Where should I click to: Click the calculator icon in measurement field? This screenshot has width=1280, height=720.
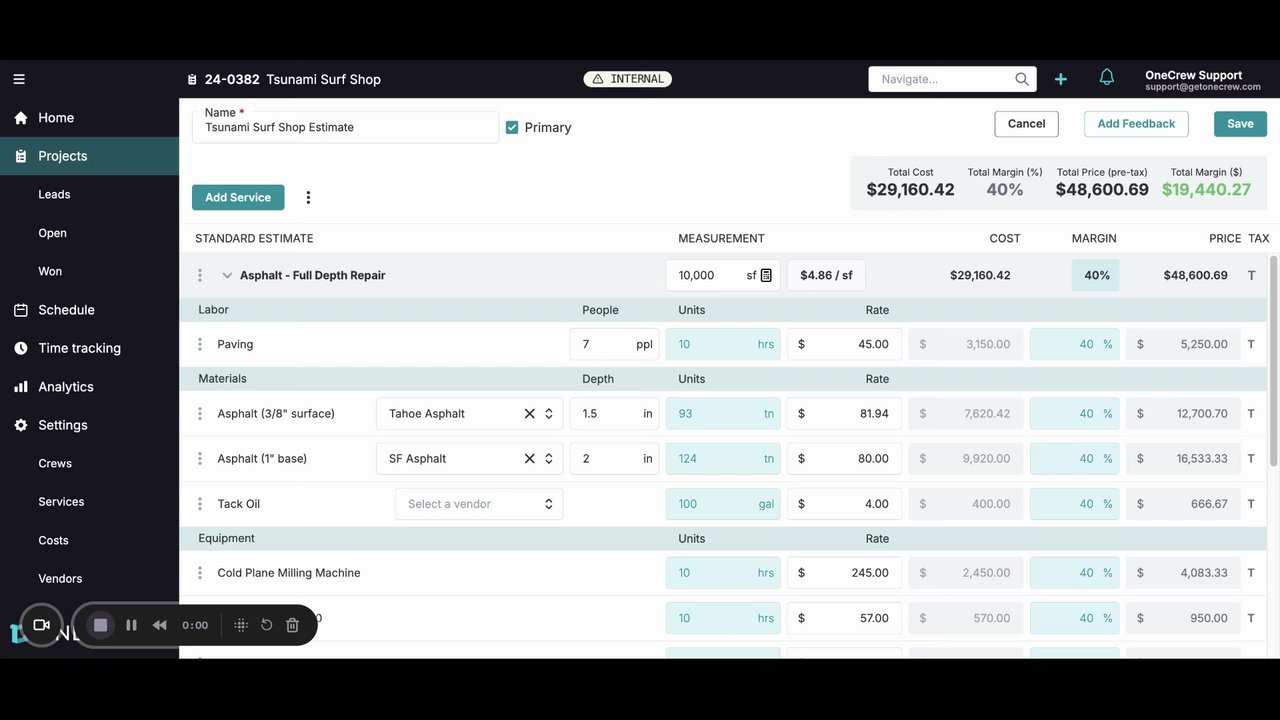pyautogui.click(x=766, y=275)
